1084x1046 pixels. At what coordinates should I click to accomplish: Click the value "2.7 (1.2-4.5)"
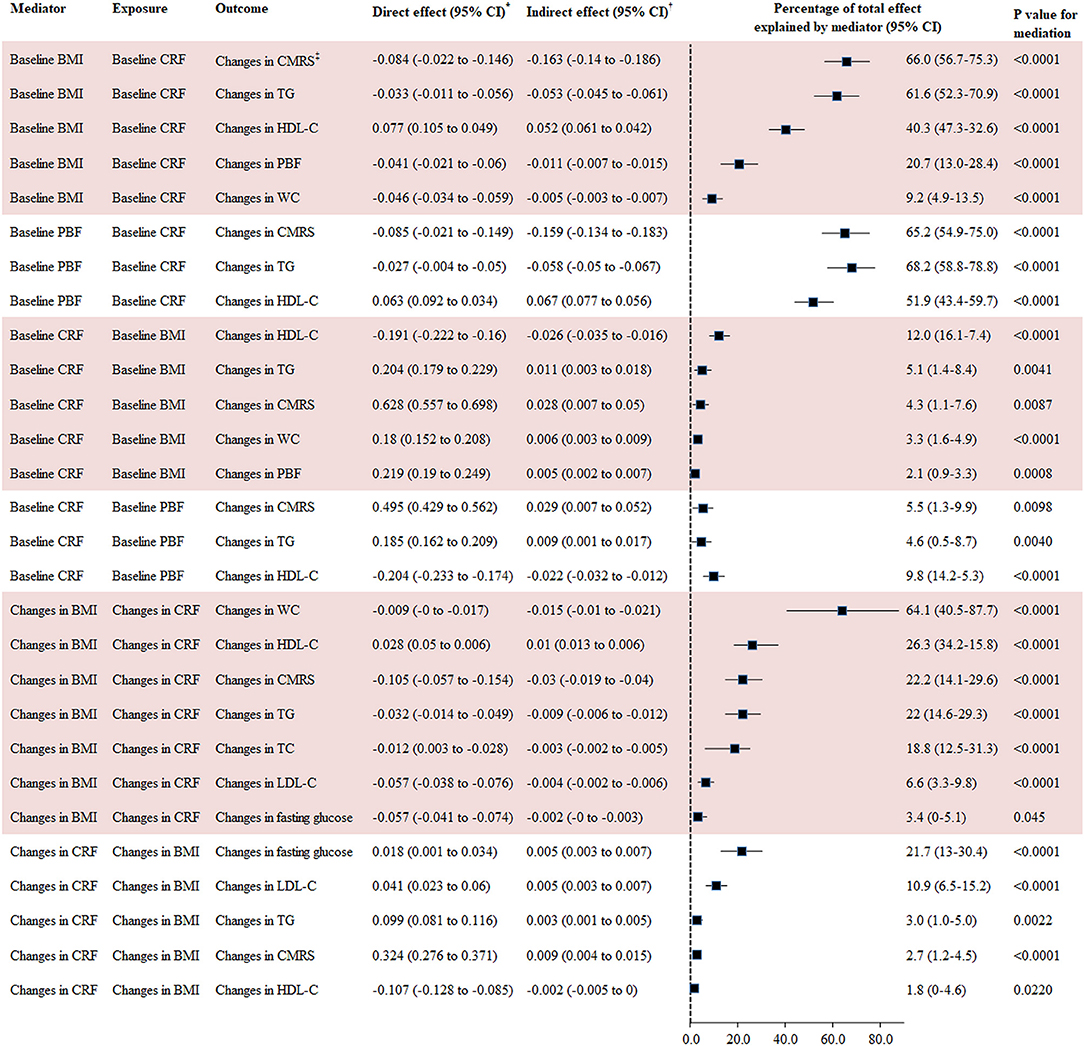point(941,955)
